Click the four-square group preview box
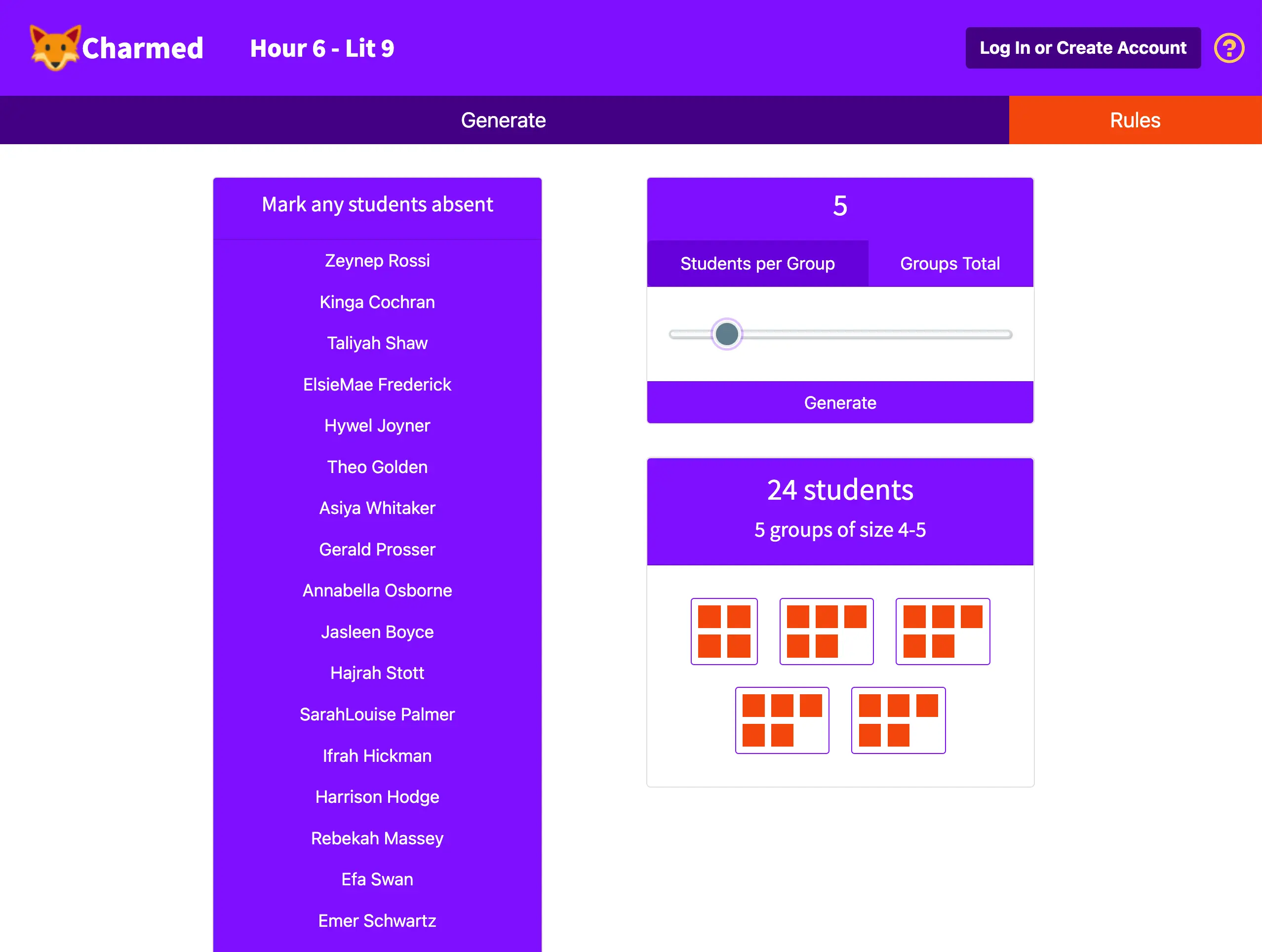The image size is (1262, 952). pyautogui.click(x=723, y=631)
